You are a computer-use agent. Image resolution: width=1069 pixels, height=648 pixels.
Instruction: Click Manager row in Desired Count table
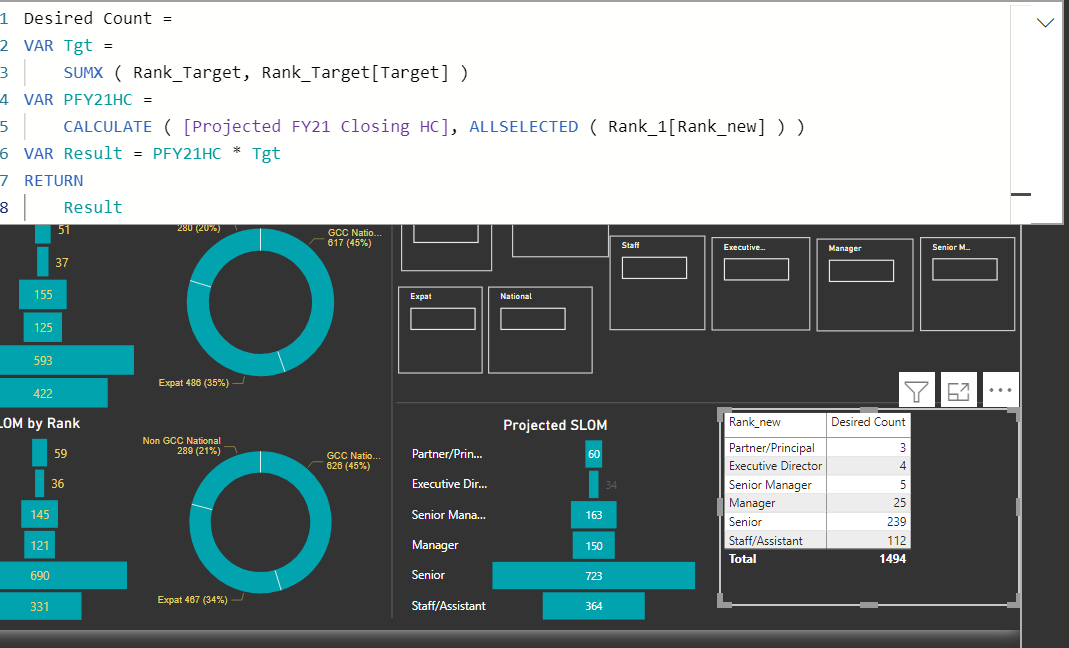pos(817,503)
